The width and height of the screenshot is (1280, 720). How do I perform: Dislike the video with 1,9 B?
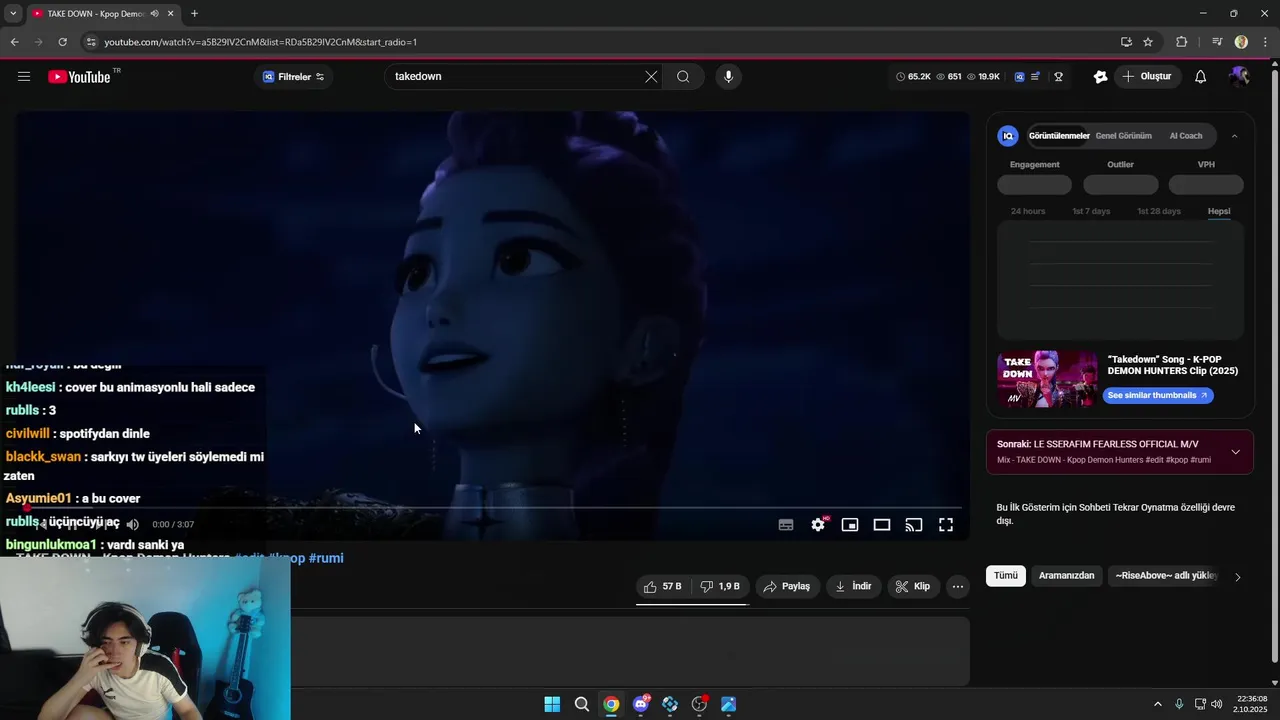[720, 587]
